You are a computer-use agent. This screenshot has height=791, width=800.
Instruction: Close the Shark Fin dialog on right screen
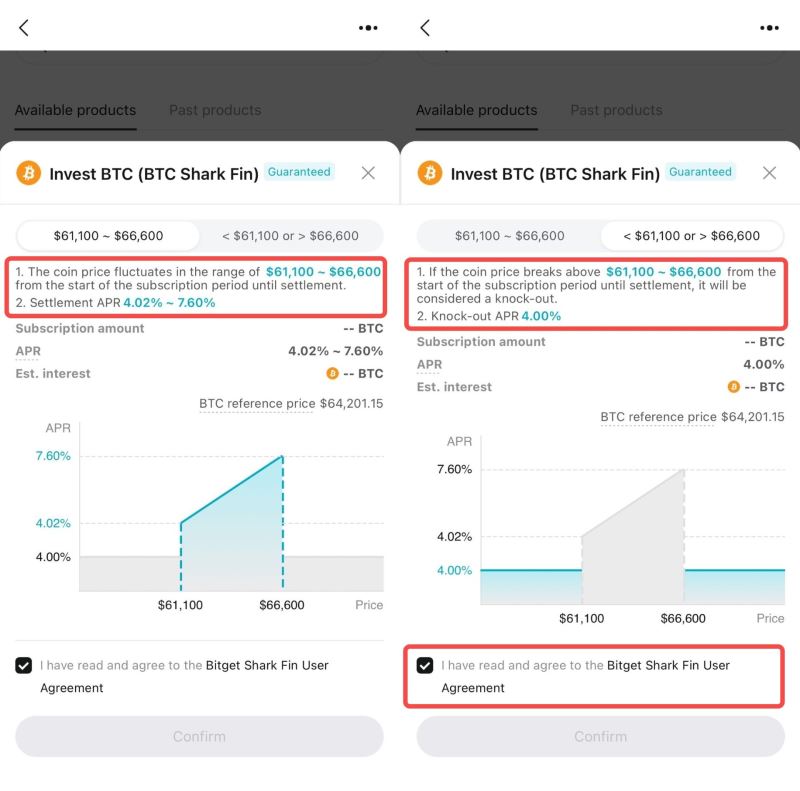coord(770,173)
